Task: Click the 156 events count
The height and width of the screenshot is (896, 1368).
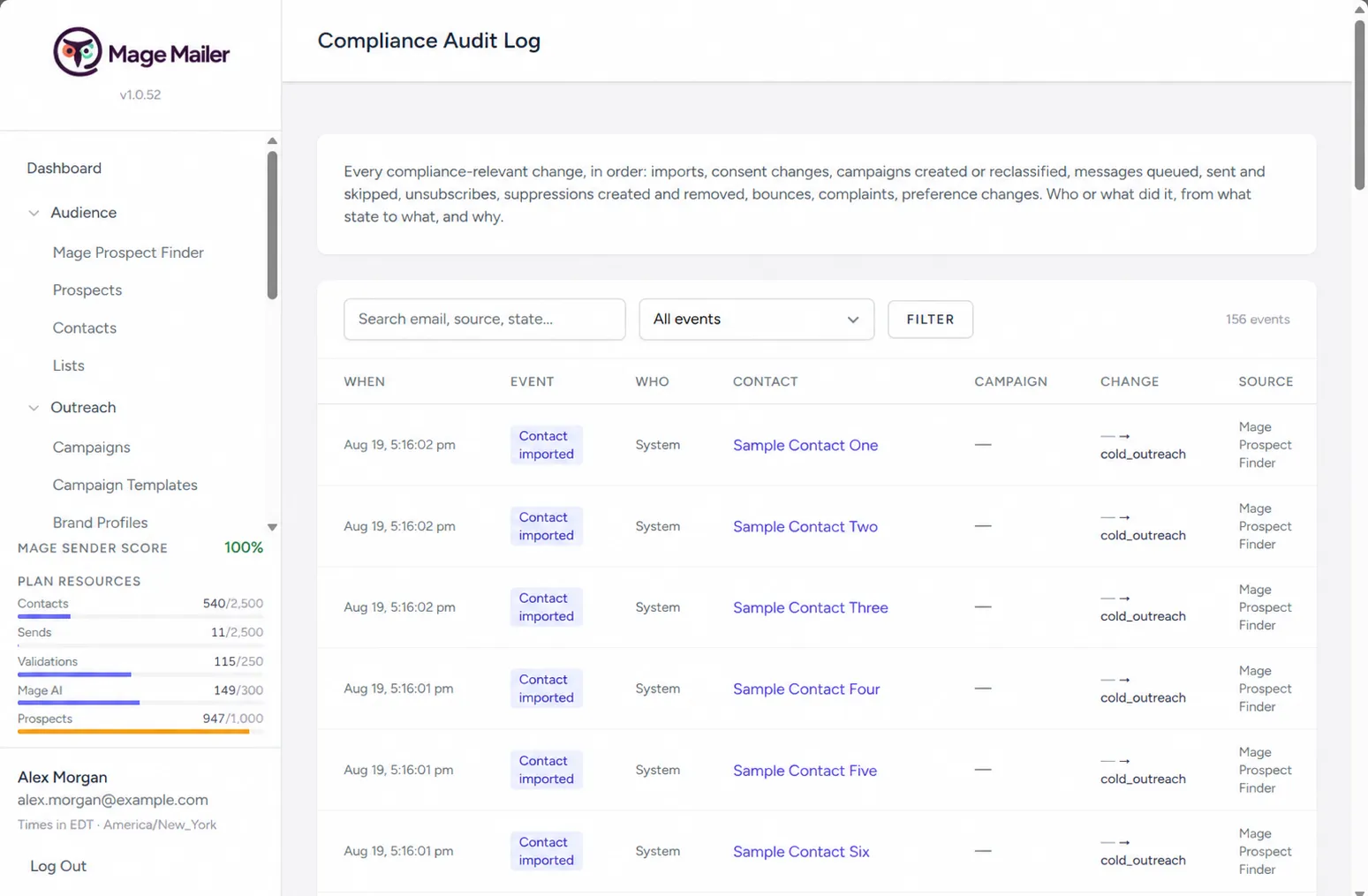Action: (1258, 320)
